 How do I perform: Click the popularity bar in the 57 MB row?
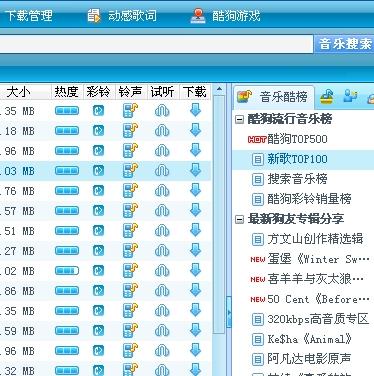(x=67, y=211)
